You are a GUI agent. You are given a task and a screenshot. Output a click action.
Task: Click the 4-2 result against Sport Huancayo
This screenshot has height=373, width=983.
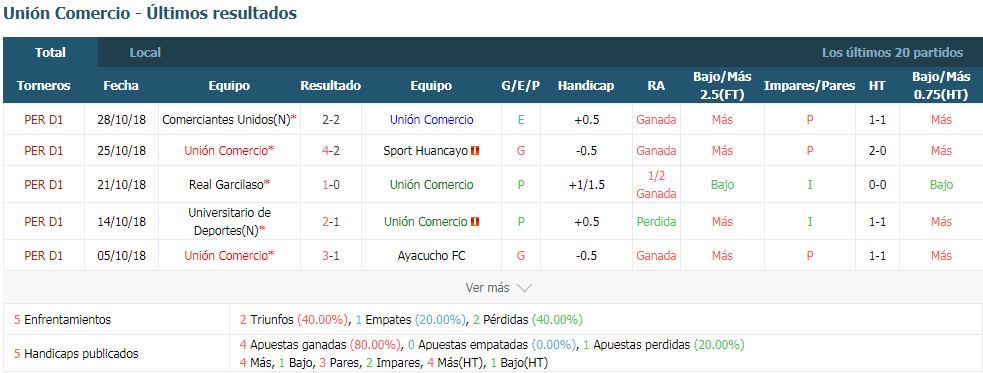tap(330, 150)
